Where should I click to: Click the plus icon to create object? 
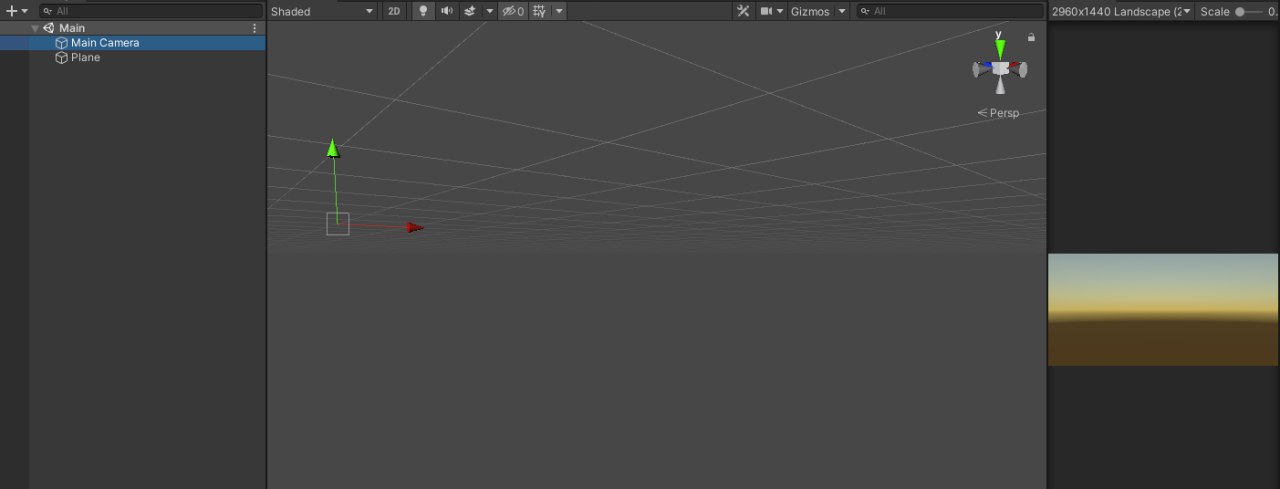point(12,11)
